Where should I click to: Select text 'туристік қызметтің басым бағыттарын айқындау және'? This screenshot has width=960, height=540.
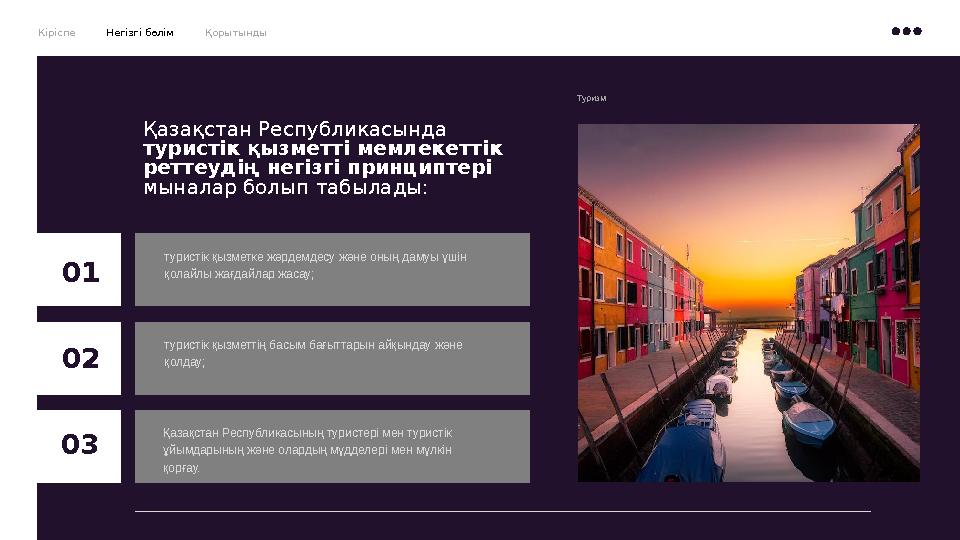click(x=313, y=345)
